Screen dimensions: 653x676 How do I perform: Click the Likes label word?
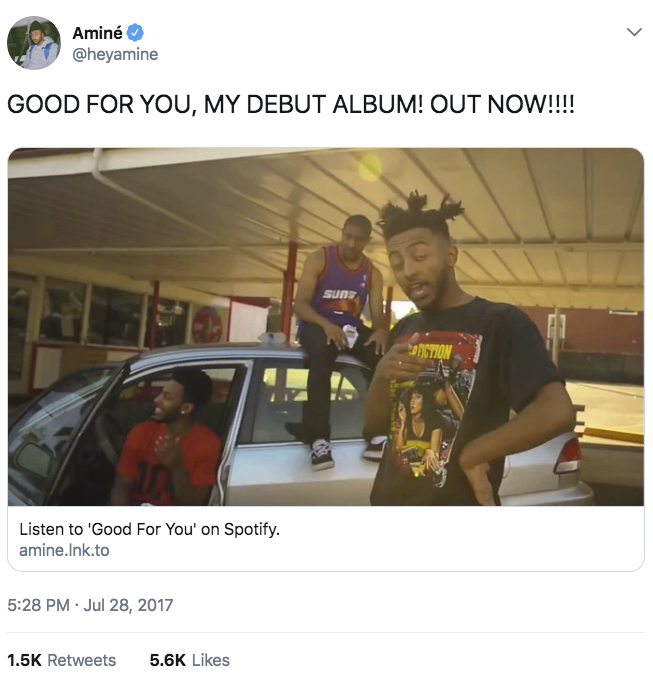(x=211, y=660)
